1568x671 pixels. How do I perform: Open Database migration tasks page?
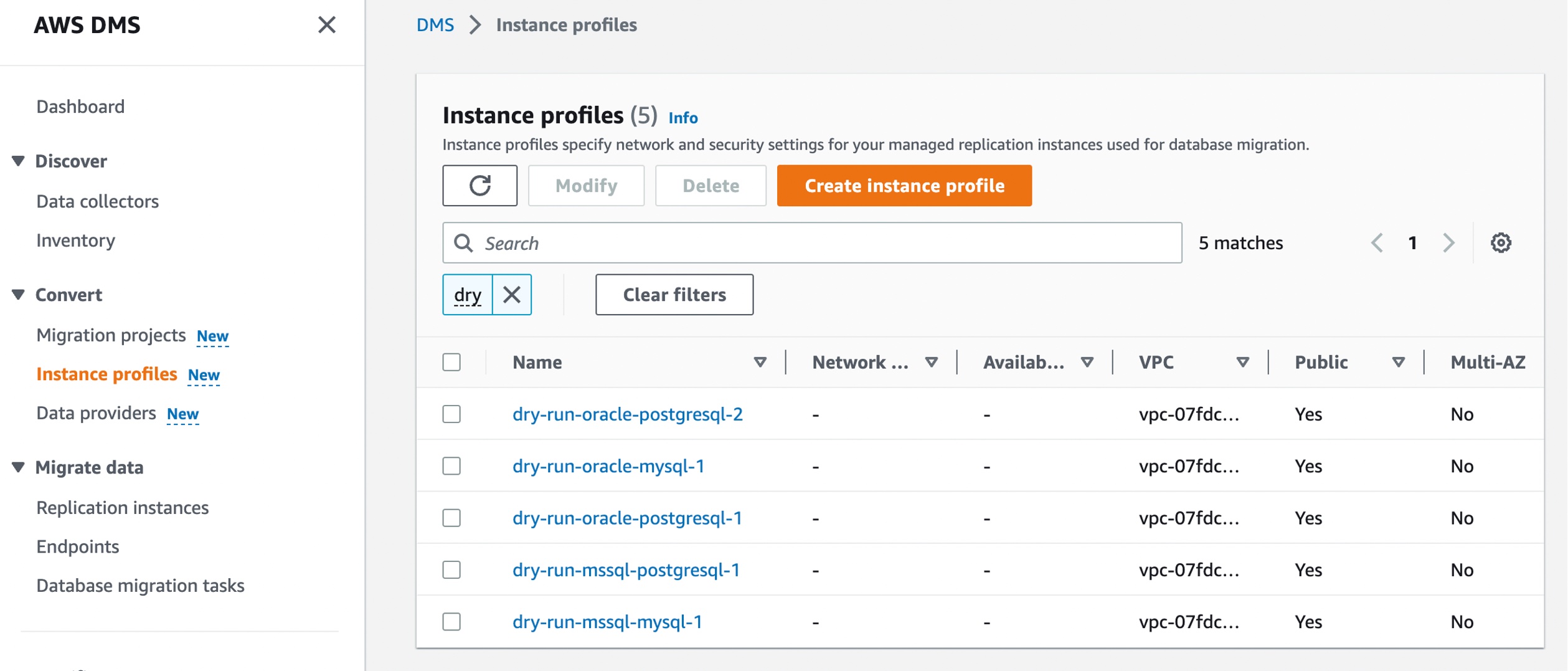pyautogui.click(x=140, y=586)
